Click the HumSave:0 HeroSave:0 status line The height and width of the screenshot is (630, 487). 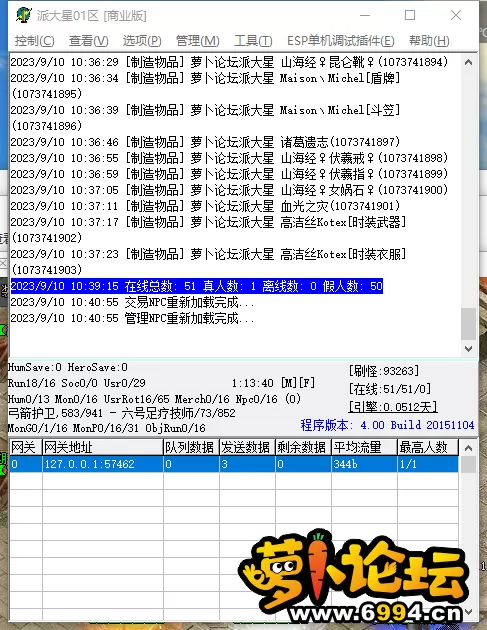68,367
